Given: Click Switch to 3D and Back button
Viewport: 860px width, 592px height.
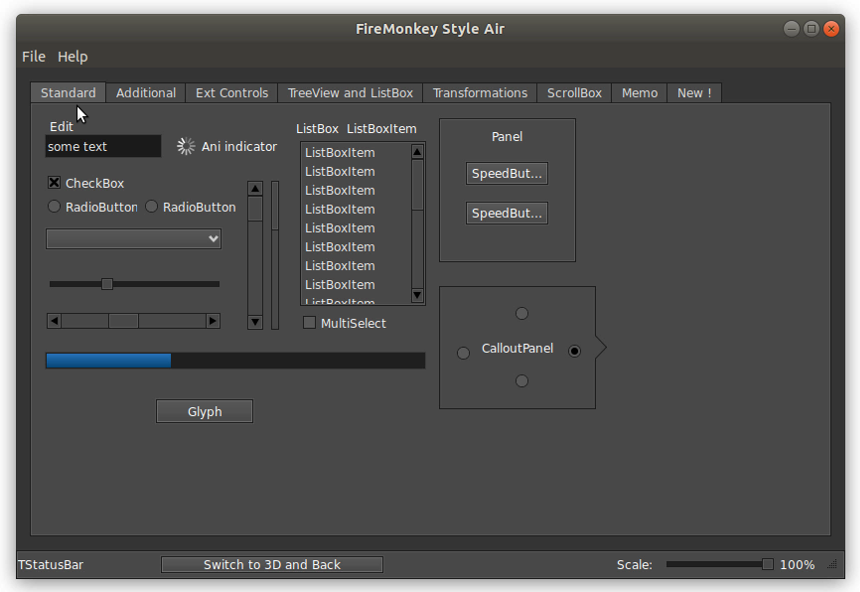Looking at the screenshot, I should point(272,565).
